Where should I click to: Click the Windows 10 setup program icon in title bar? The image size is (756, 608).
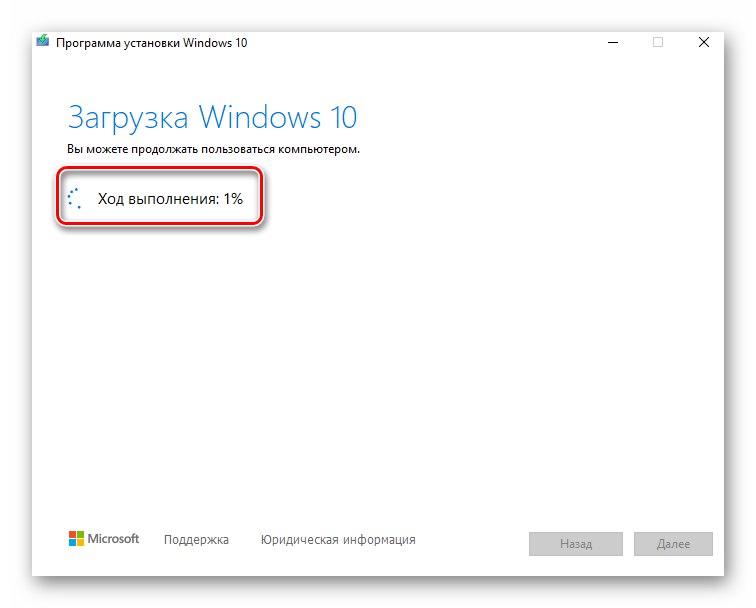tap(43, 41)
